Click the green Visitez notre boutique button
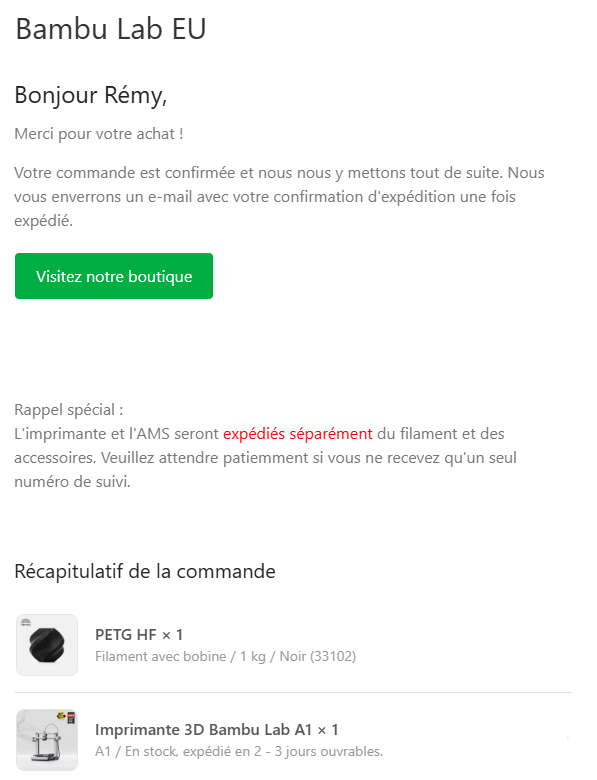 coord(114,276)
